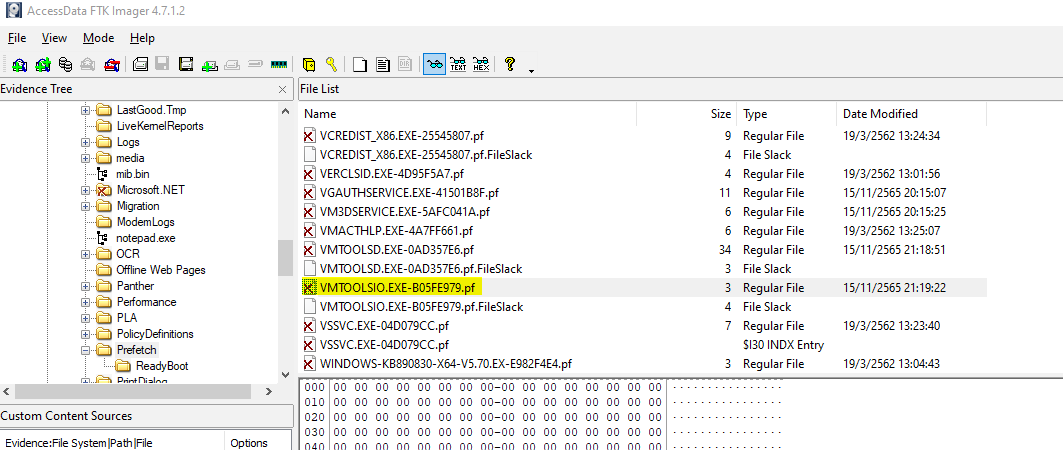Click the Options column header
The image size is (1063, 450).
[x=258, y=443]
